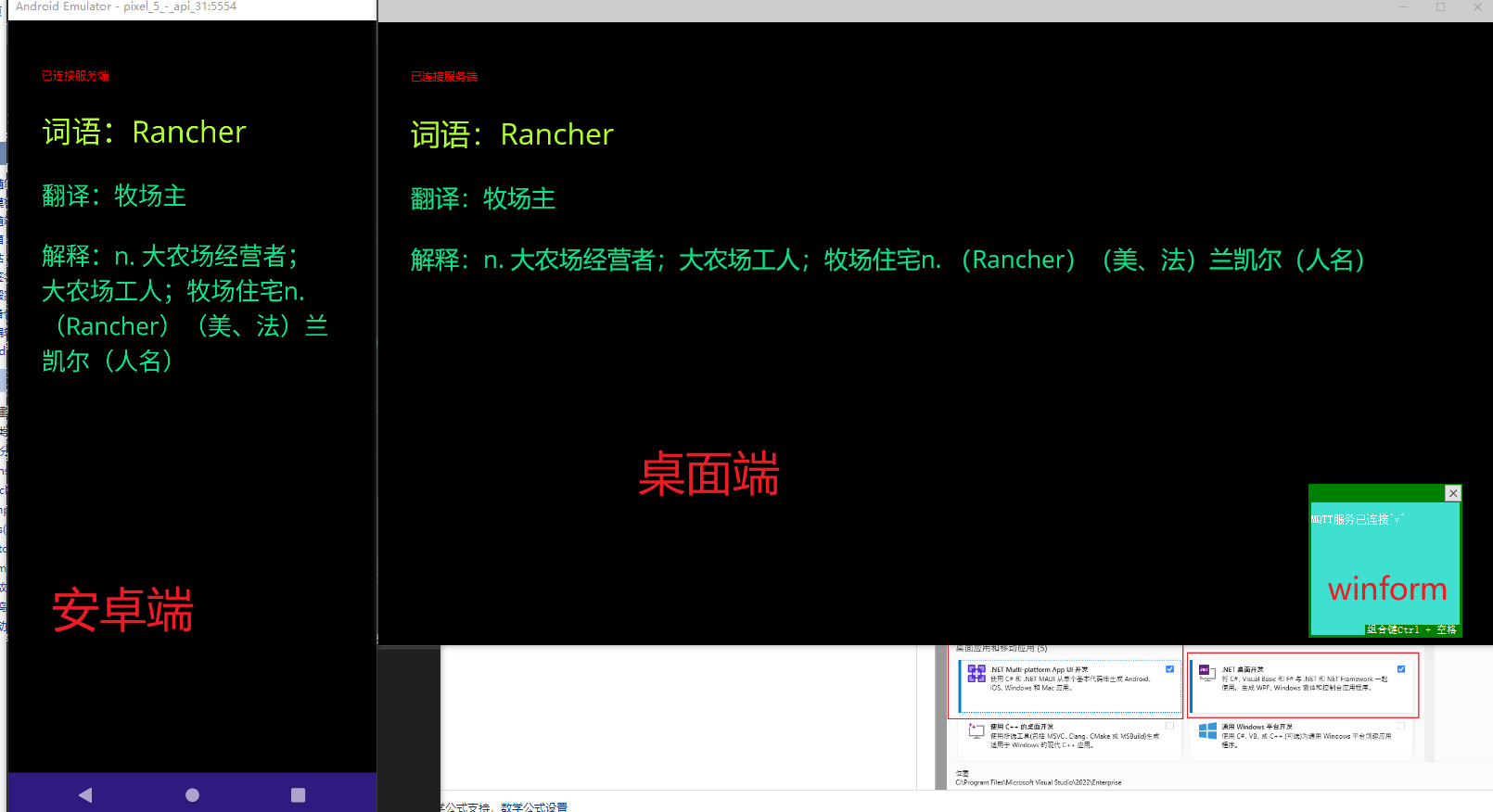This screenshot has height=812, width=1493.
Task: Minimize the desktop client window
Action: click(1404, 7)
